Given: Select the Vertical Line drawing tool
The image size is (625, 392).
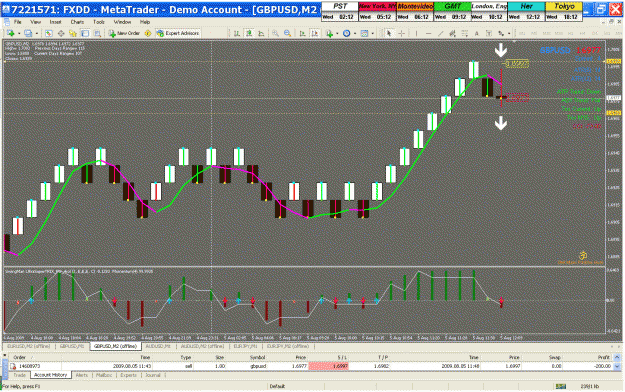Looking at the screenshot, I should pyautogui.click(x=416, y=33).
